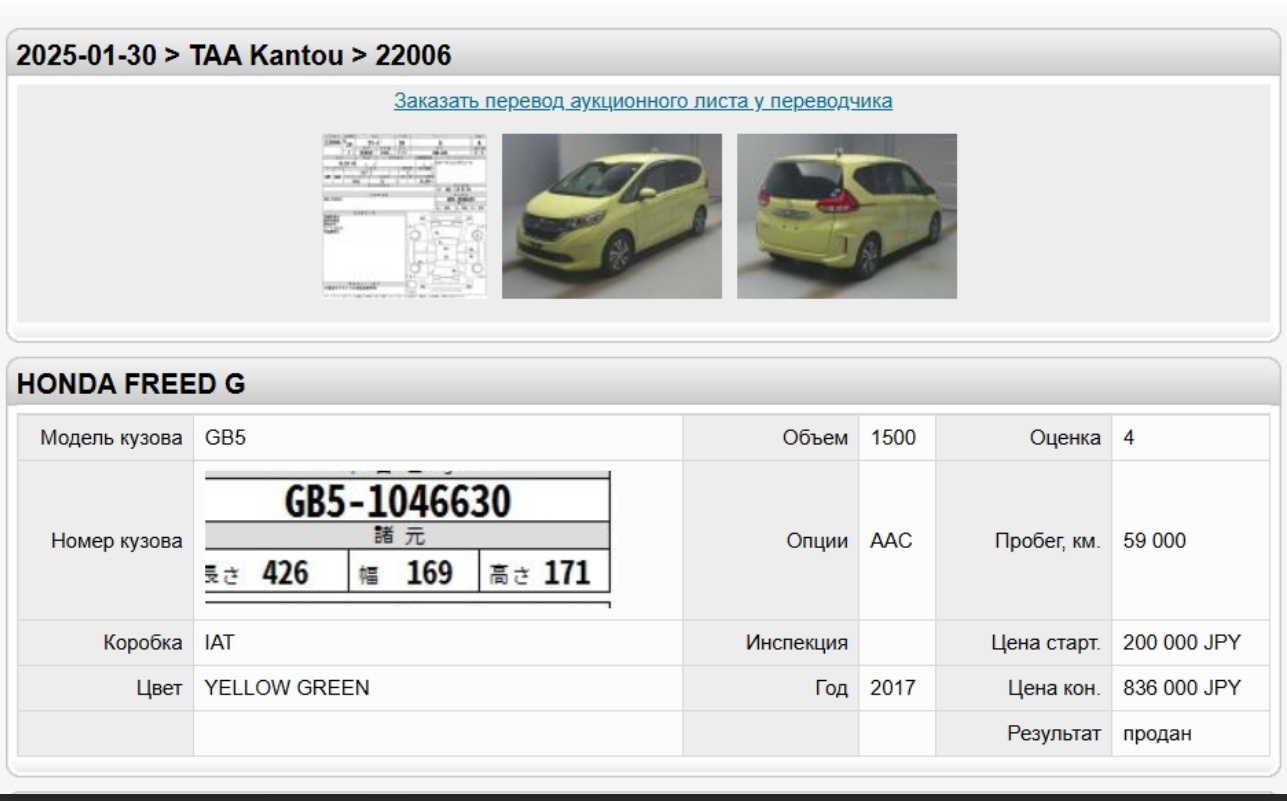Click the mileage value 59 000
Screen dimensions: 1287x801
pyautogui.click(x=1155, y=541)
